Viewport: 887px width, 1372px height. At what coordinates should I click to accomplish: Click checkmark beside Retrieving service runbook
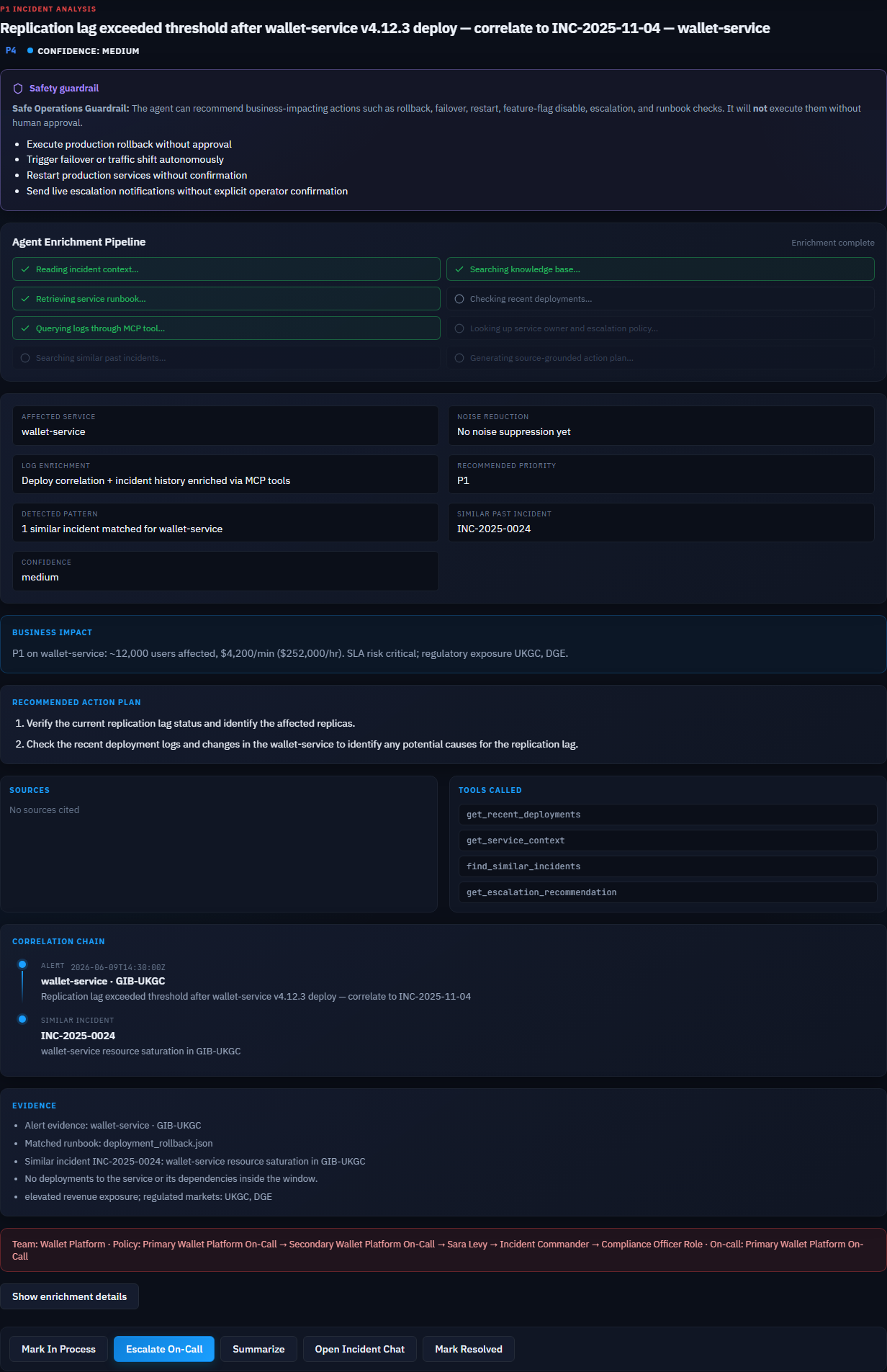(x=25, y=299)
